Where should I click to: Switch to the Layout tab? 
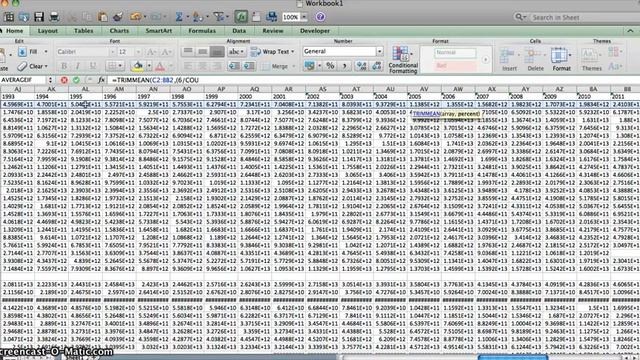[47, 31]
